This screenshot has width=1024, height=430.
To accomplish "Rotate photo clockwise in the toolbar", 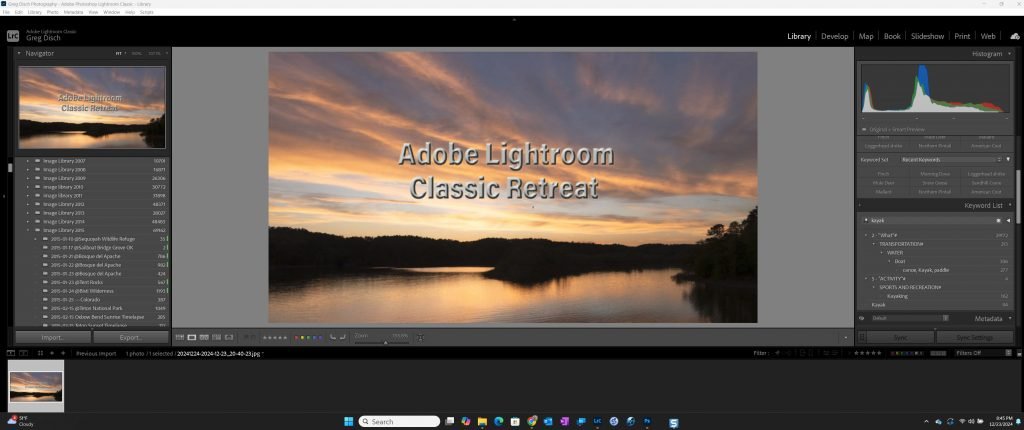I will coord(342,337).
